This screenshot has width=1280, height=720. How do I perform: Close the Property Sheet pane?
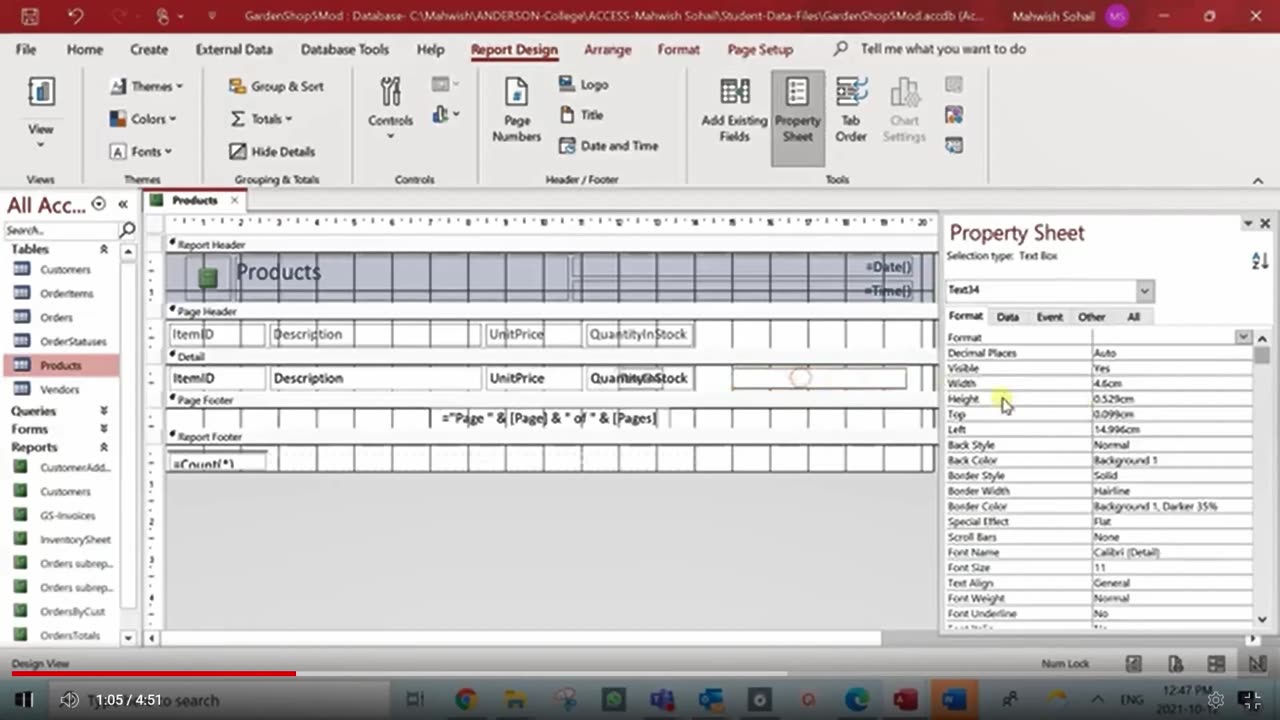(1265, 224)
